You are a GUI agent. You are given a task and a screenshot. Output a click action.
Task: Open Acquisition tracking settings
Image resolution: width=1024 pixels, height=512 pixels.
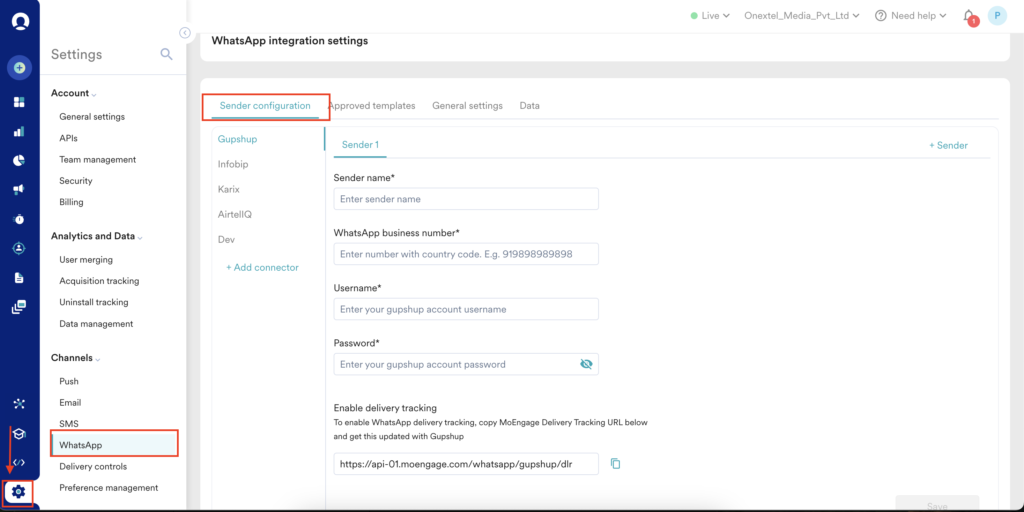pyautogui.click(x=99, y=281)
